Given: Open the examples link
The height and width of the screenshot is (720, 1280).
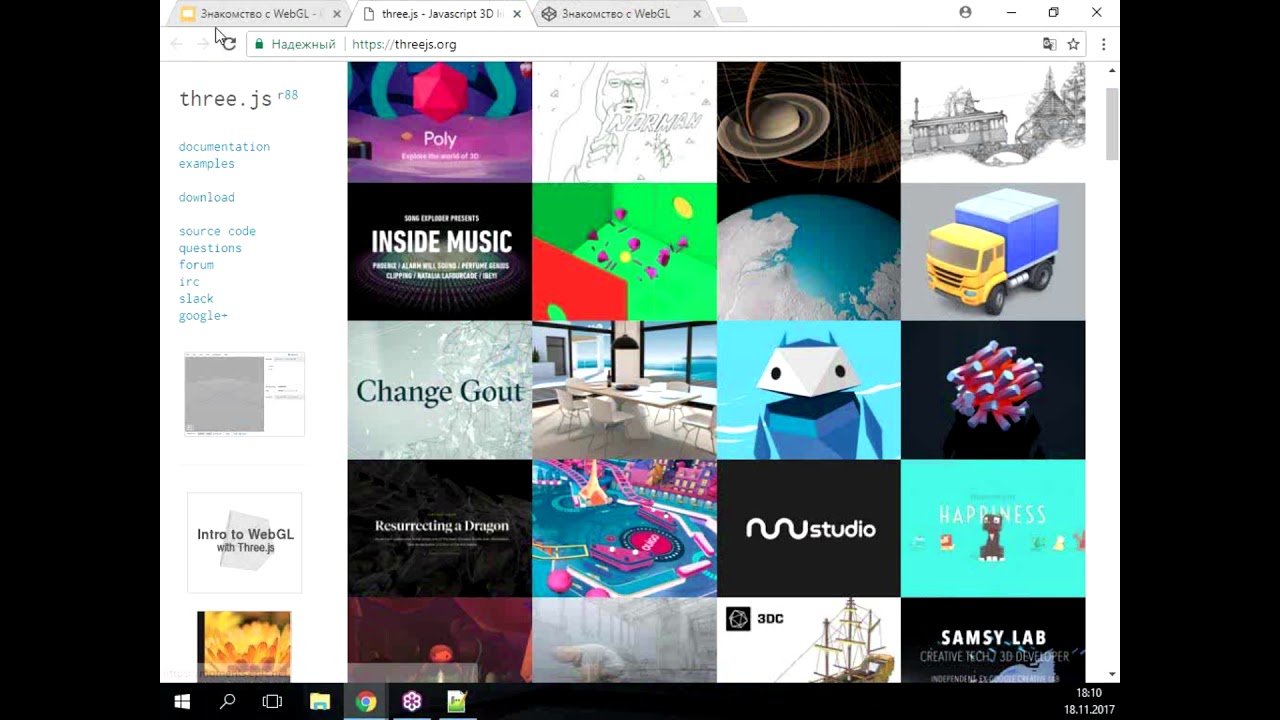Looking at the screenshot, I should (207, 164).
